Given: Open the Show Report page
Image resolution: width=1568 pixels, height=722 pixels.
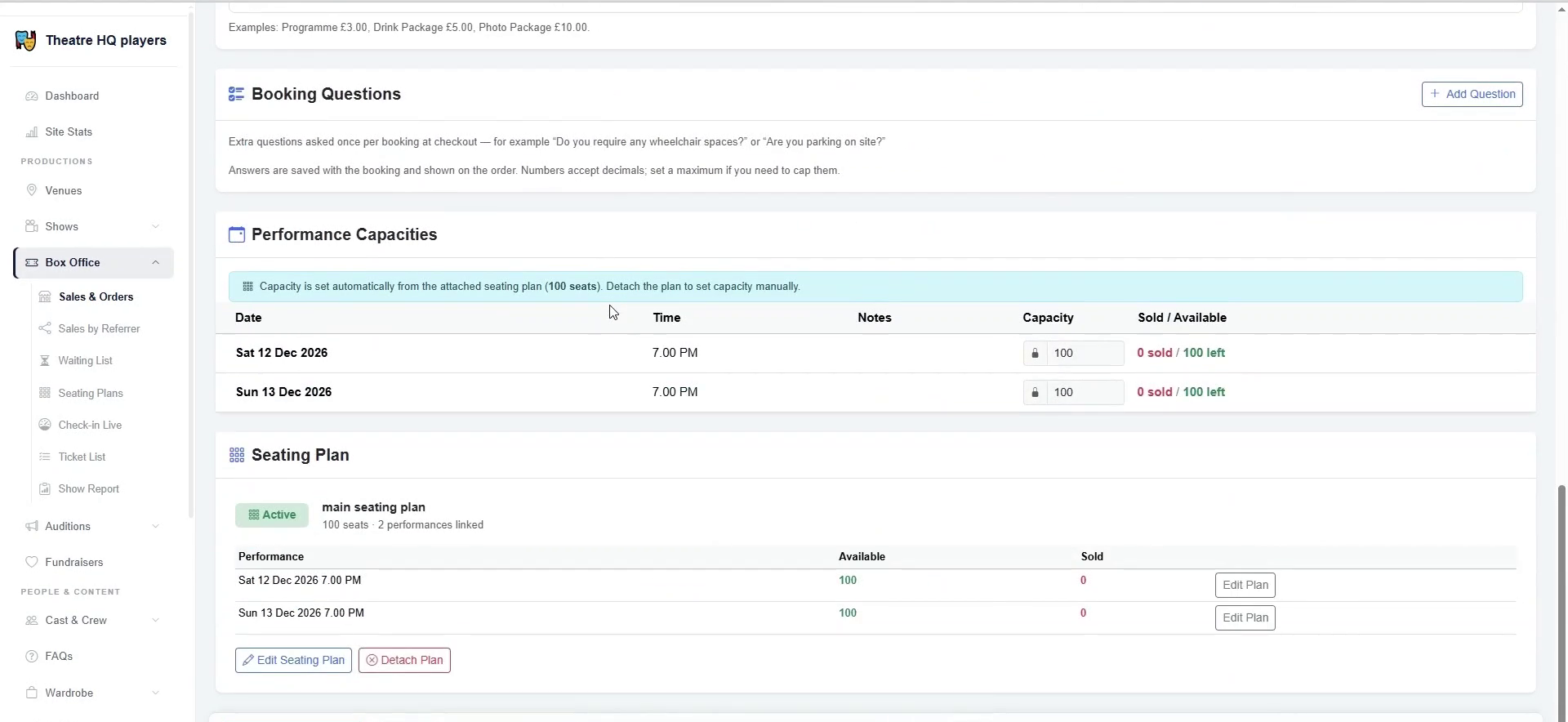Looking at the screenshot, I should 88,488.
